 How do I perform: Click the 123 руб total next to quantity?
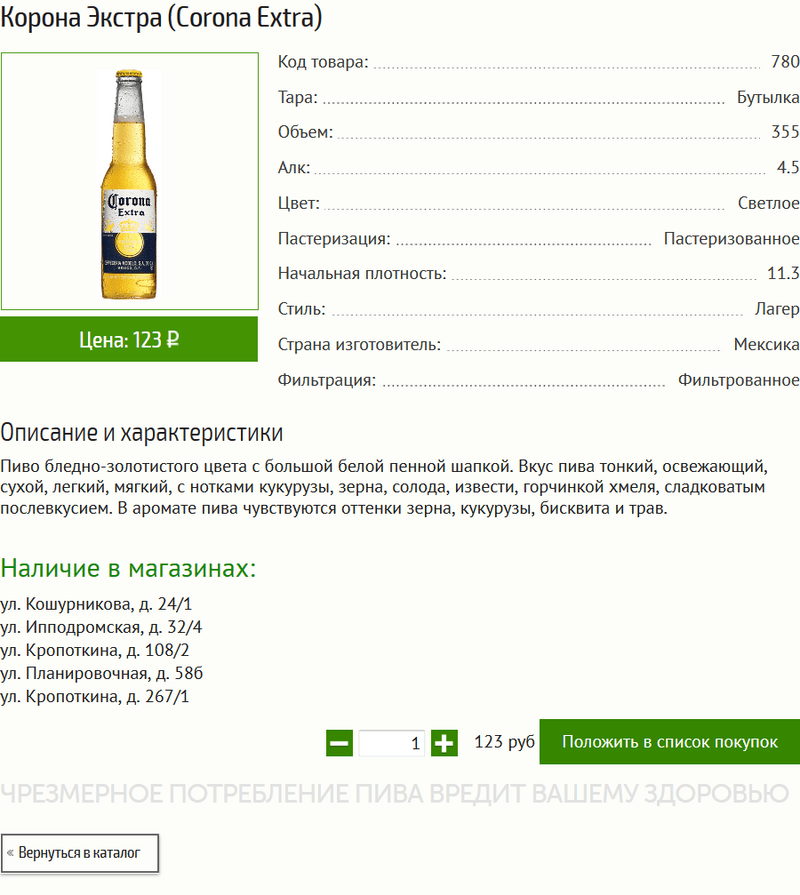[504, 741]
